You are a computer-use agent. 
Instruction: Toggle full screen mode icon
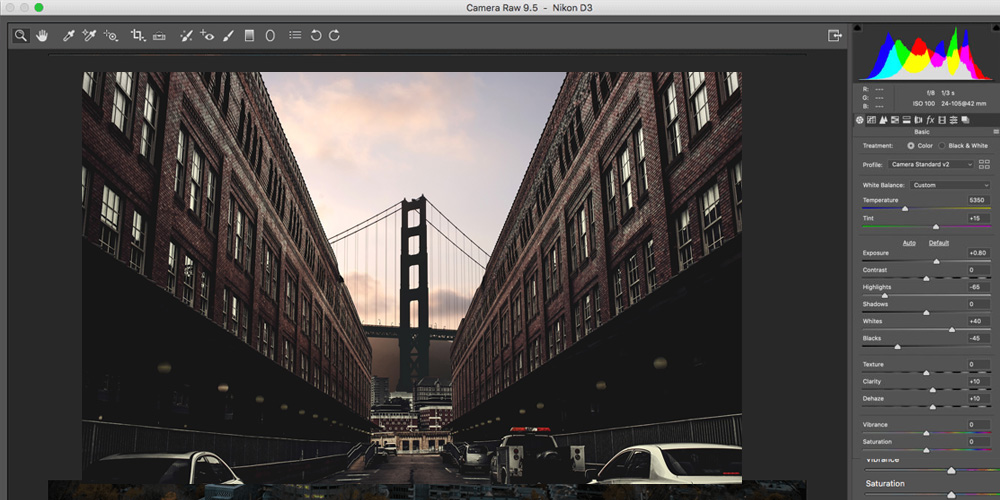tap(834, 36)
